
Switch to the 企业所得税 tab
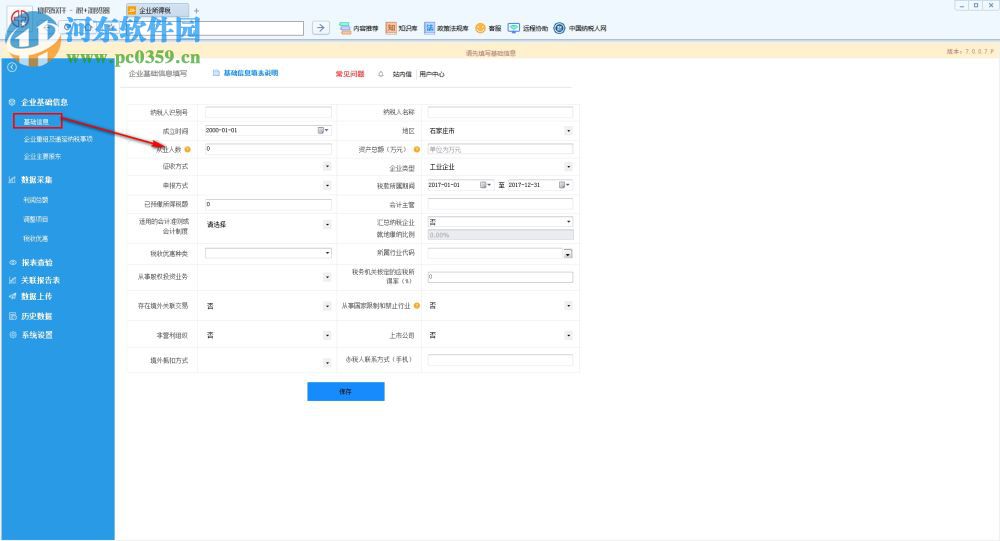[x=157, y=10]
